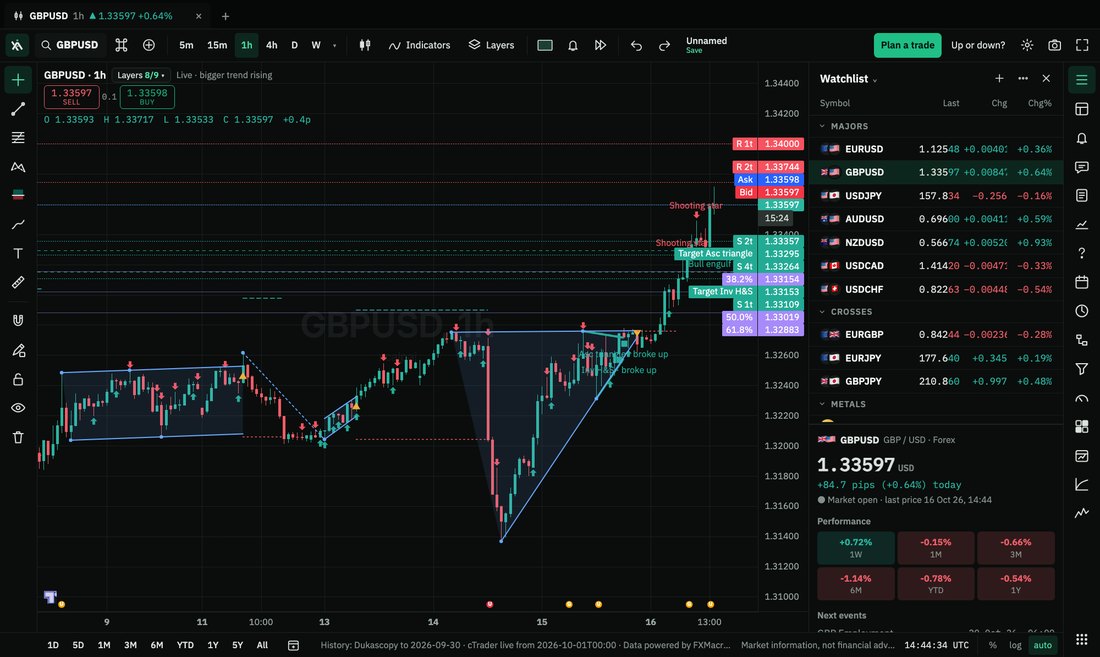This screenshot has width=1100, height=657.
Task: Open the Layers menu
Action: (x=491, y=45)
